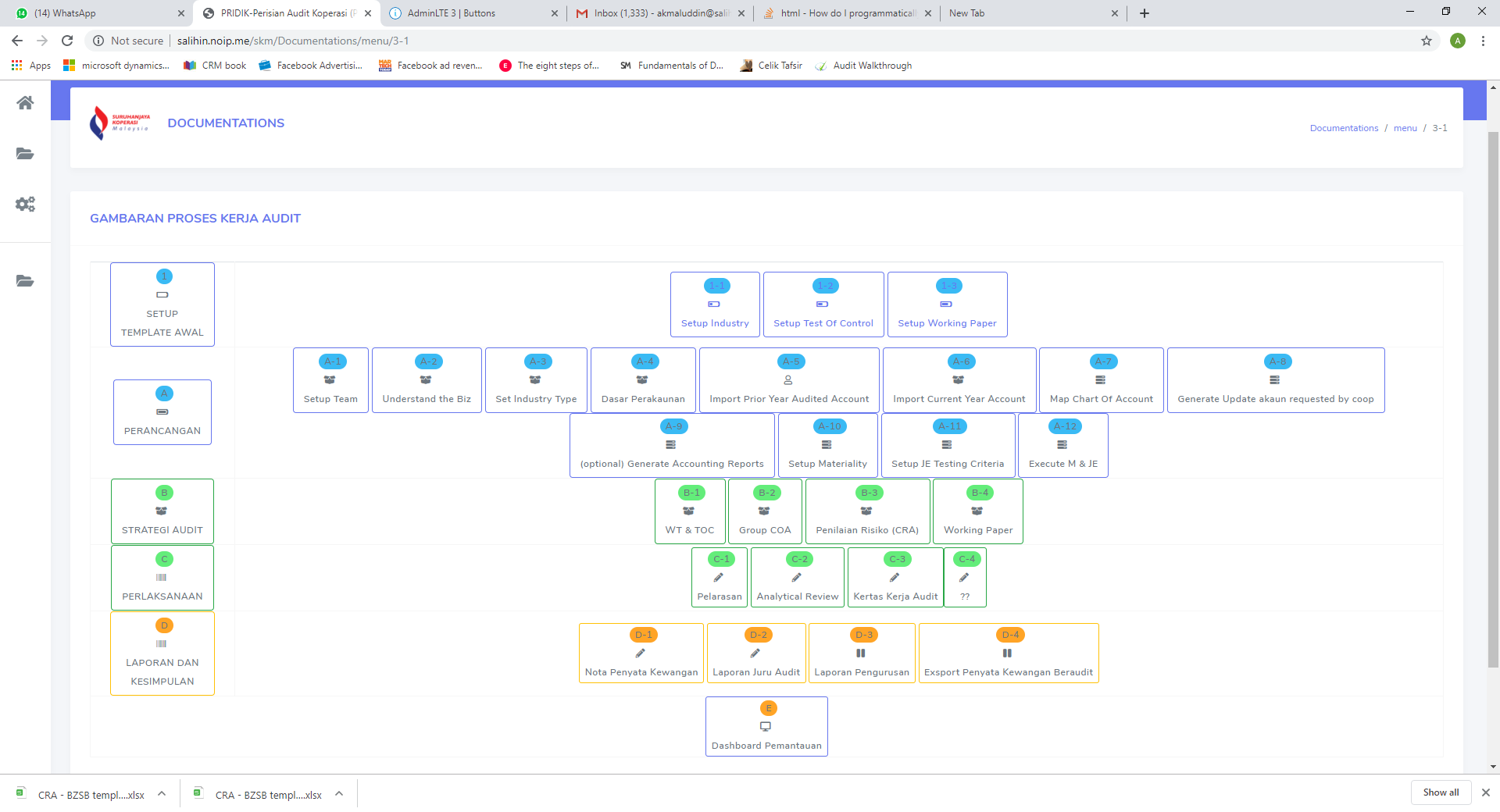Open the Setup Industry step 1-1
This screenshot has width=1500, height=812.
[x=715, y=304]
